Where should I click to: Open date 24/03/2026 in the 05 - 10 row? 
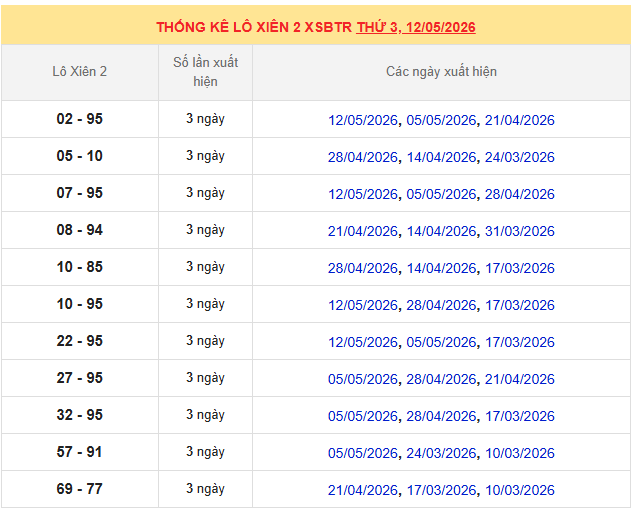tap(520, 157)
